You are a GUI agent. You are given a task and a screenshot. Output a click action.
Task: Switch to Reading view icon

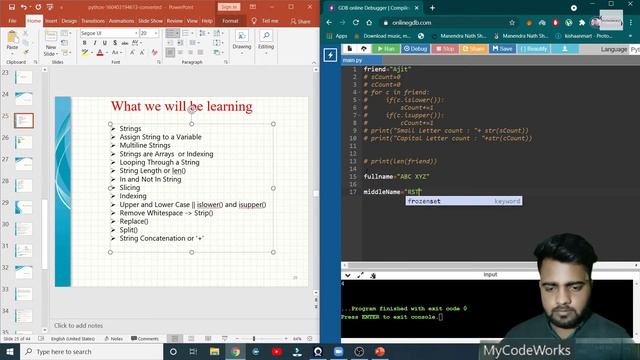point(208,338)
